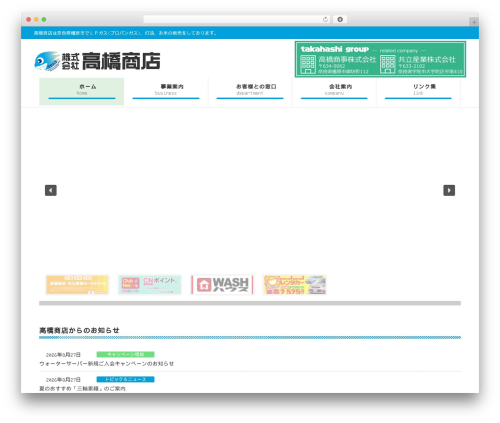
Task: Click the orange portal site banner thumbnail
Action: tap(77, 285)
